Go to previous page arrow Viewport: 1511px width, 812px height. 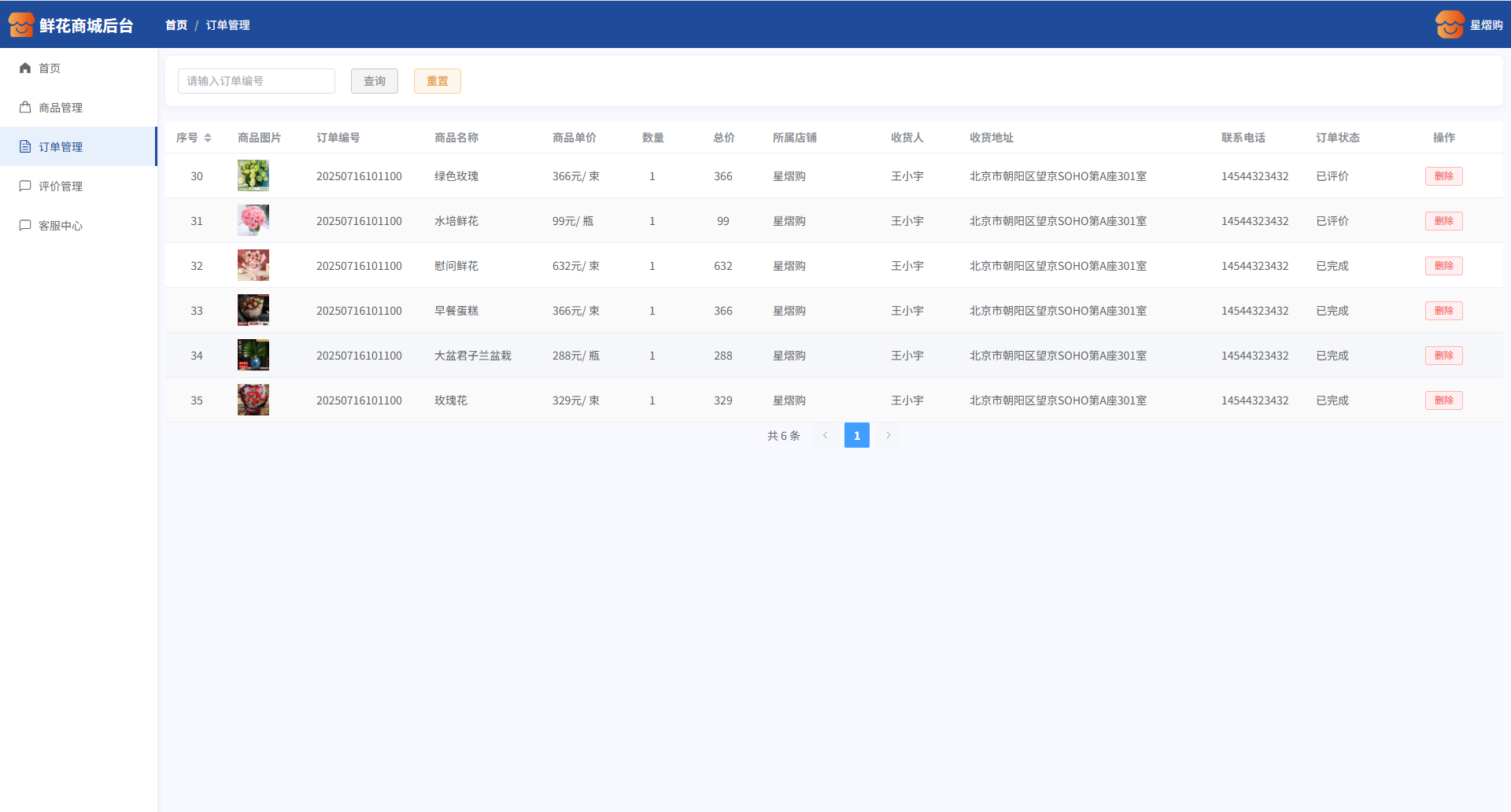point(826,435)
